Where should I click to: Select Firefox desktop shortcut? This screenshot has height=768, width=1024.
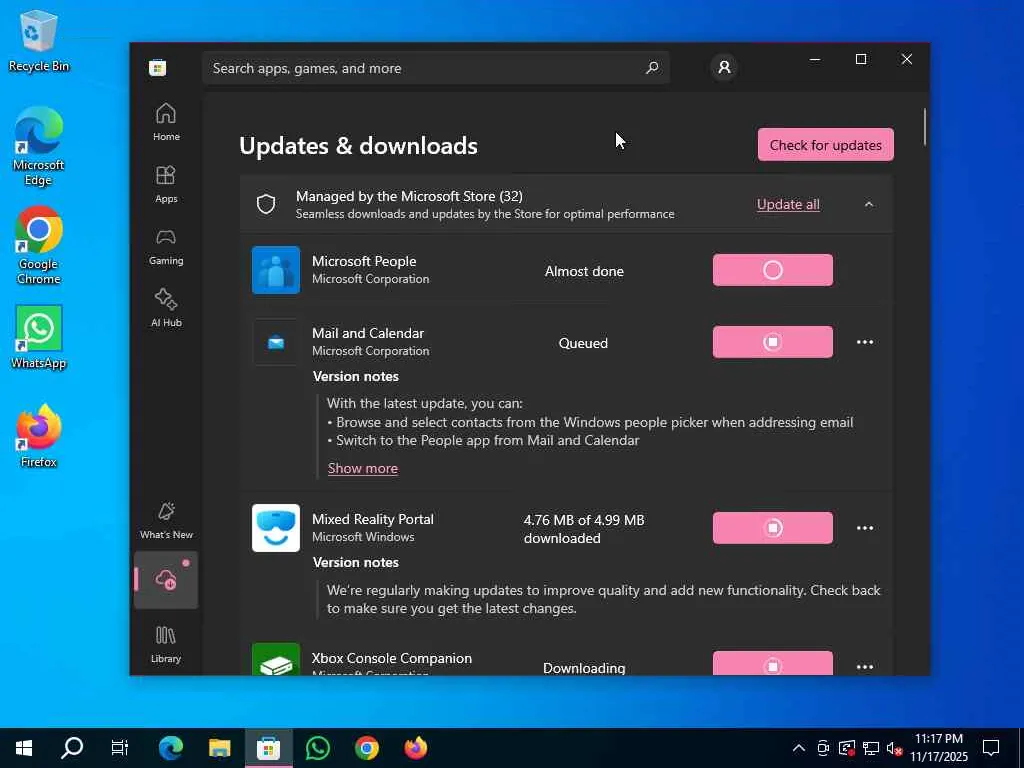[39, 436]
